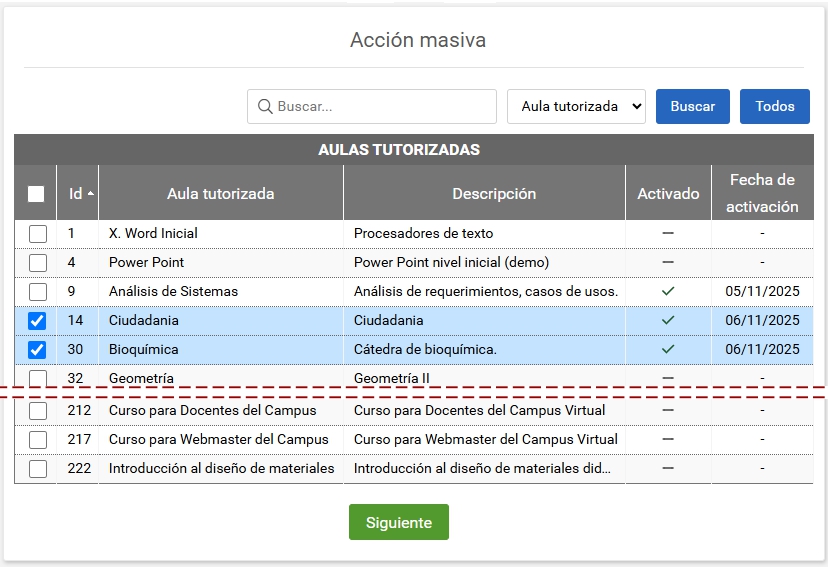Click the green Siguiente button

398,522
